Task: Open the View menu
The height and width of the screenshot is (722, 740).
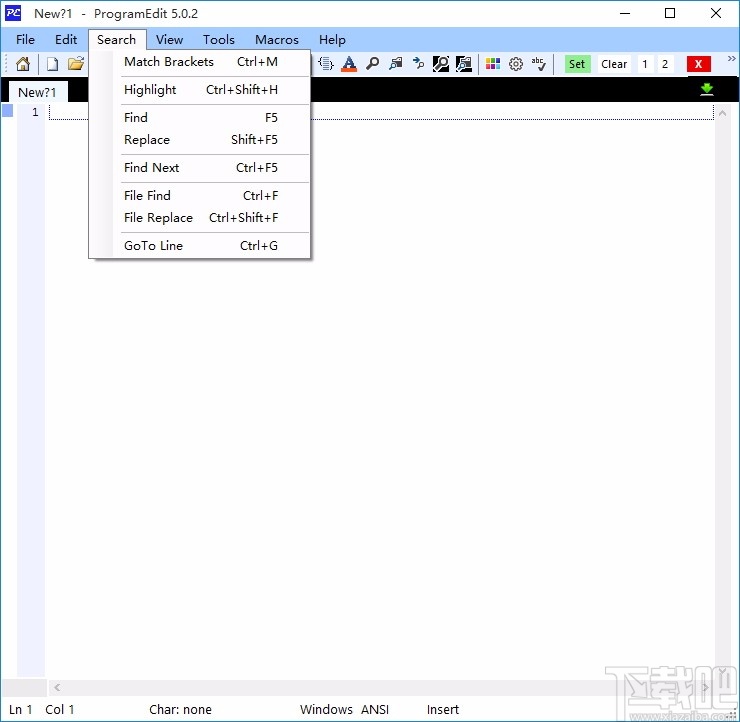Action: click(x=169, y=40)
